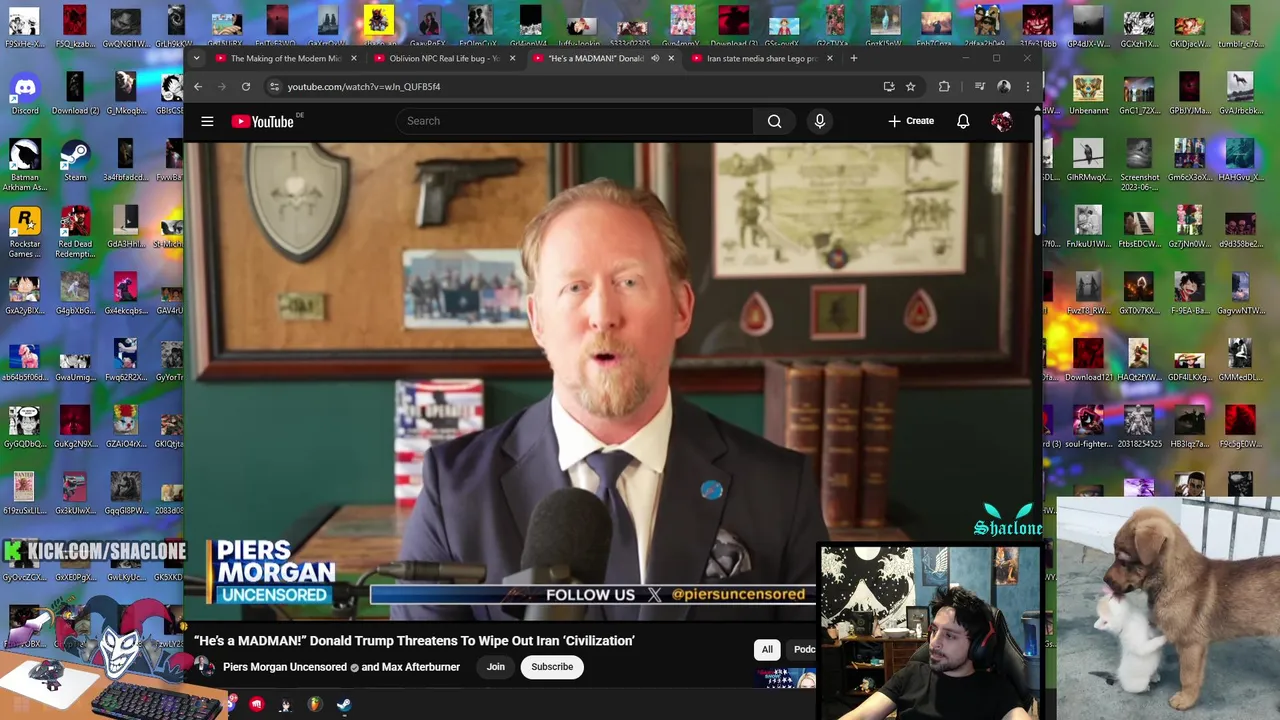Open the Chrome profile avatar
The height and width of the screenshot is (720, 1280).
1004,87
